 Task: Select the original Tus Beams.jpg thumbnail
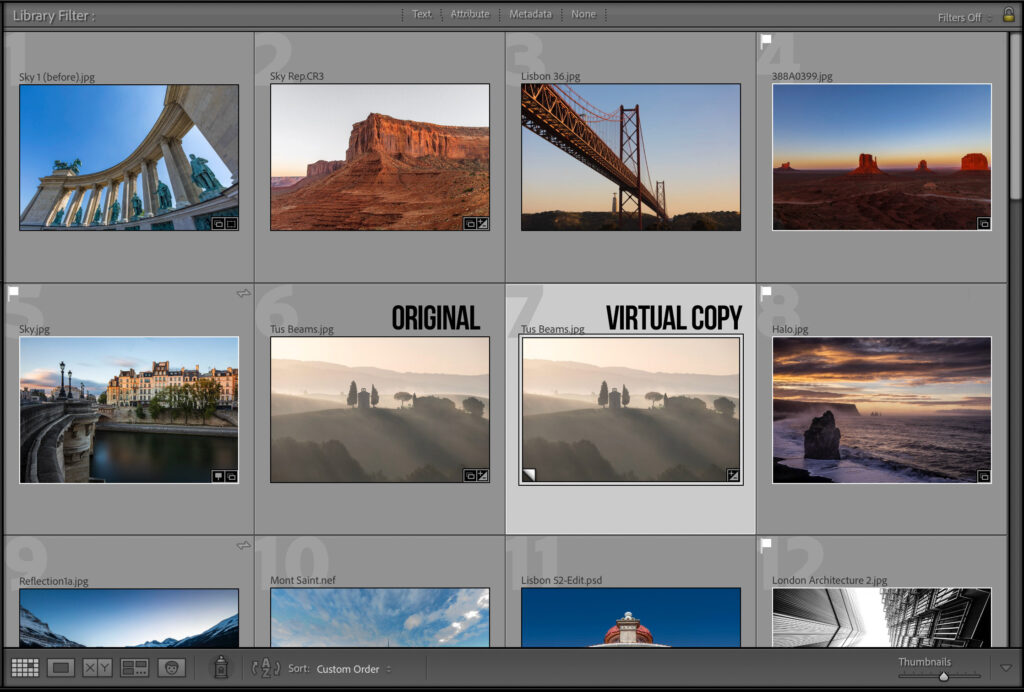[379, 409]
